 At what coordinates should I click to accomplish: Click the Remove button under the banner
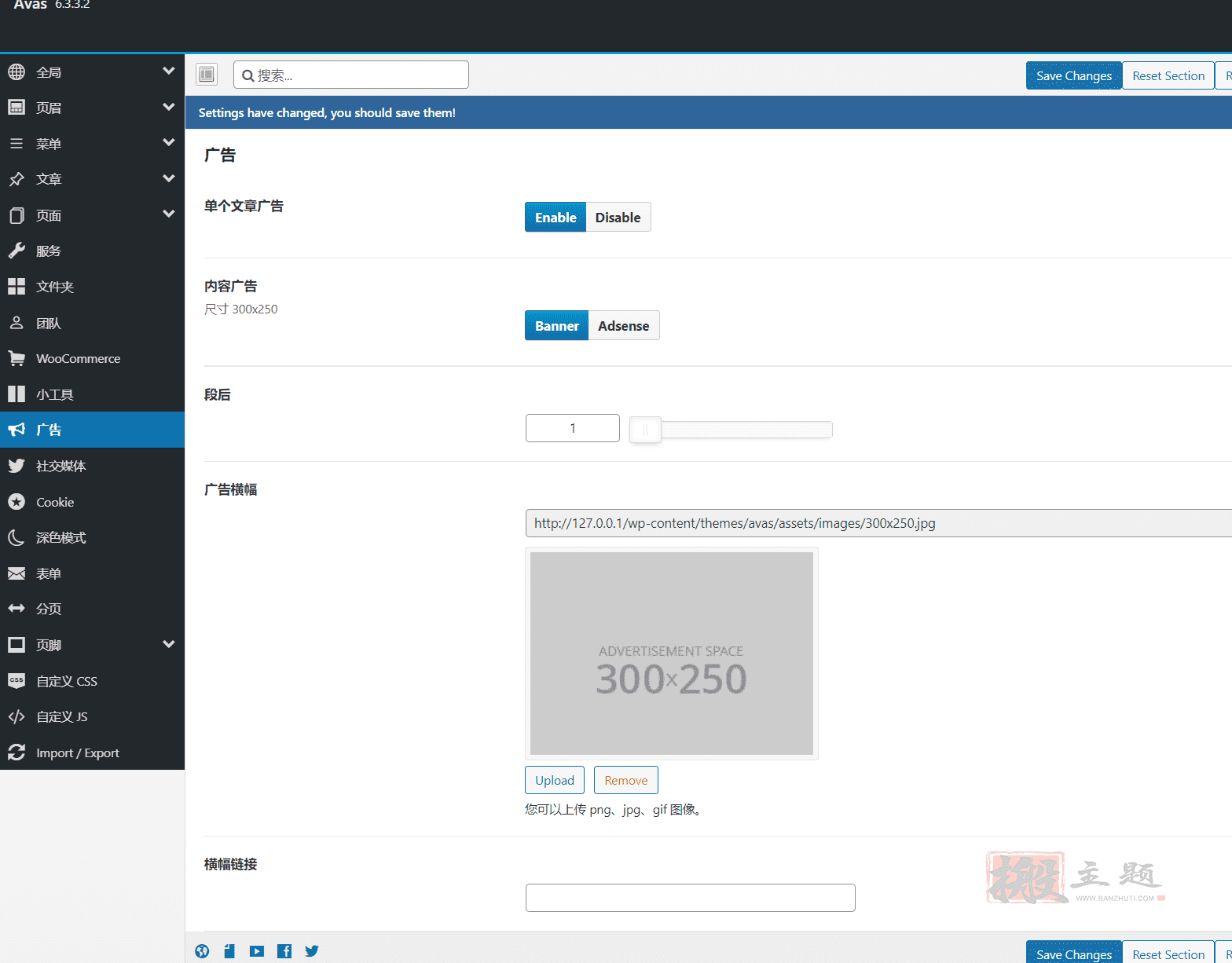coord(626,780)
